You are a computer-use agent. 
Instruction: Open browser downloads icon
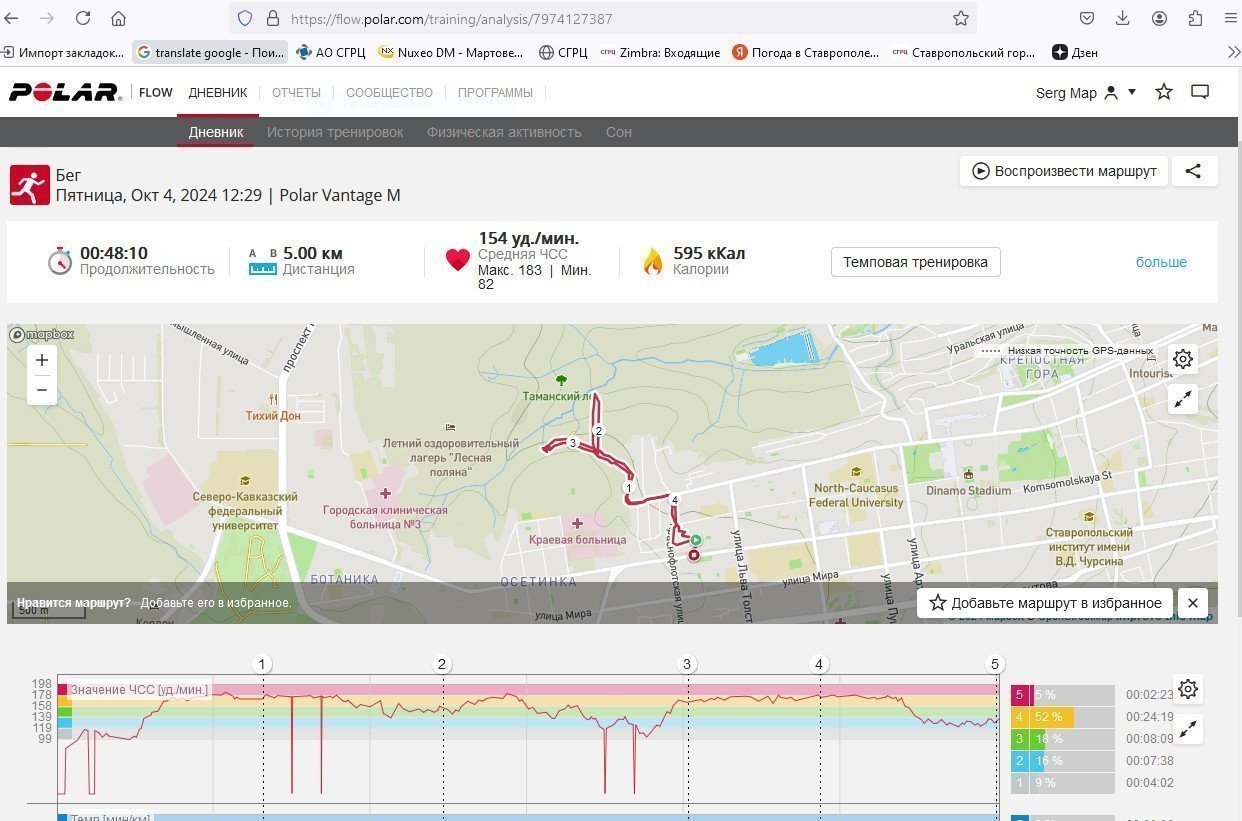click(x=1123, y=18)
